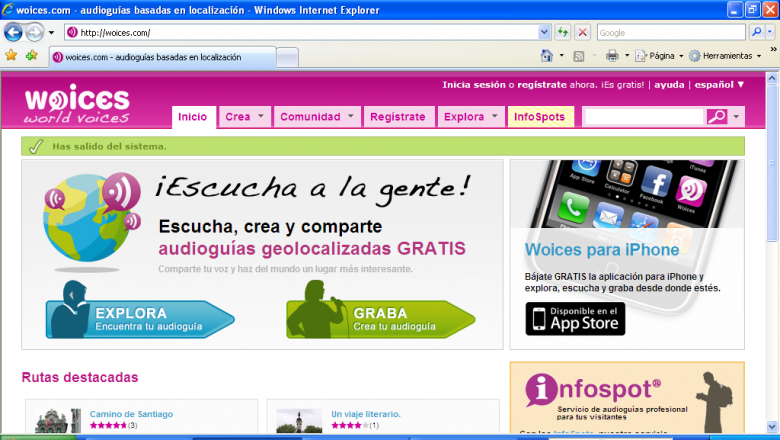The height and width of the screenshot is (440, 780).
Task: Click the Print icon
Action: (x=612, y=56)
